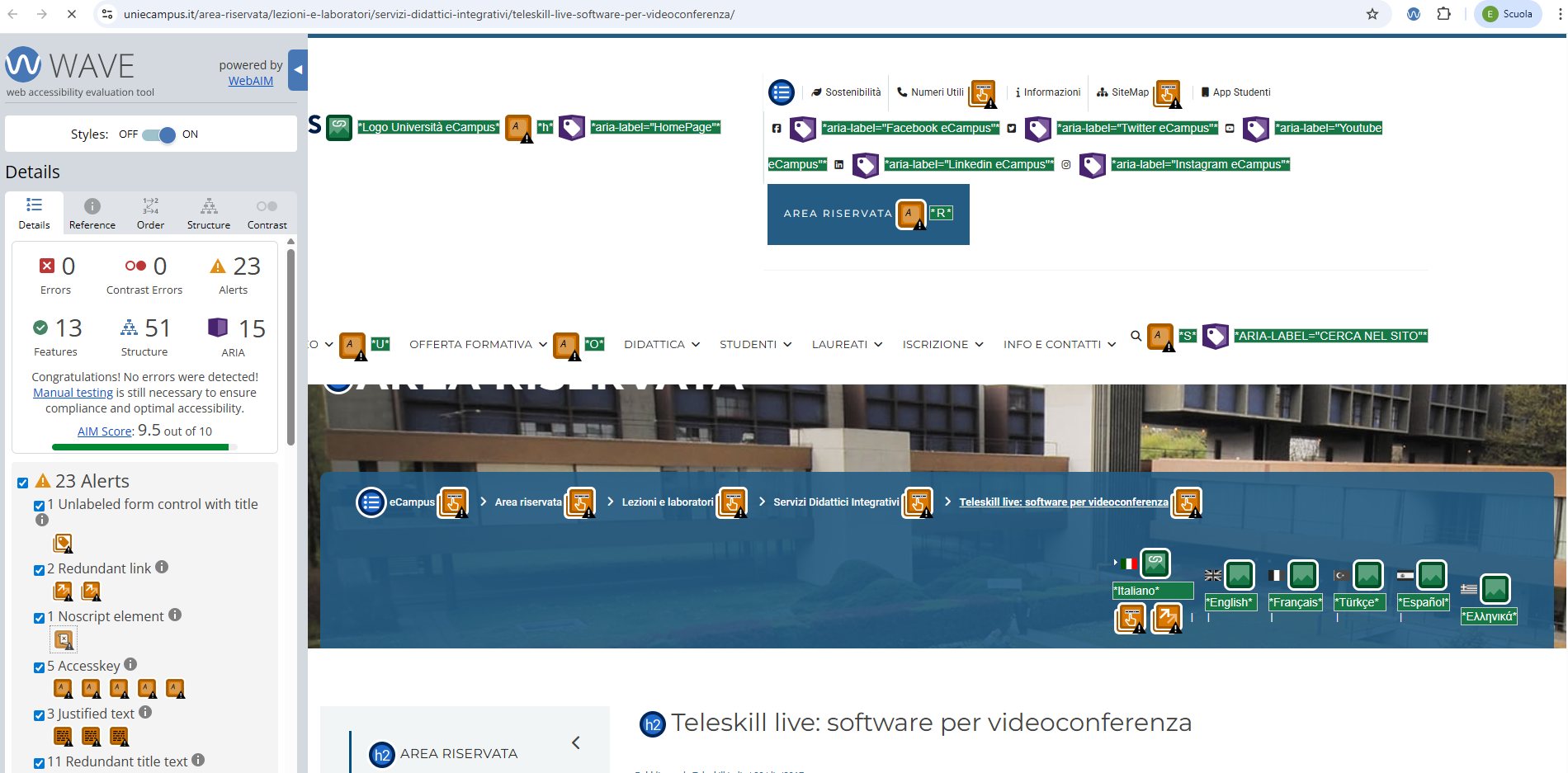Expand the OFFERTA FORMATIVA menu

478,345
